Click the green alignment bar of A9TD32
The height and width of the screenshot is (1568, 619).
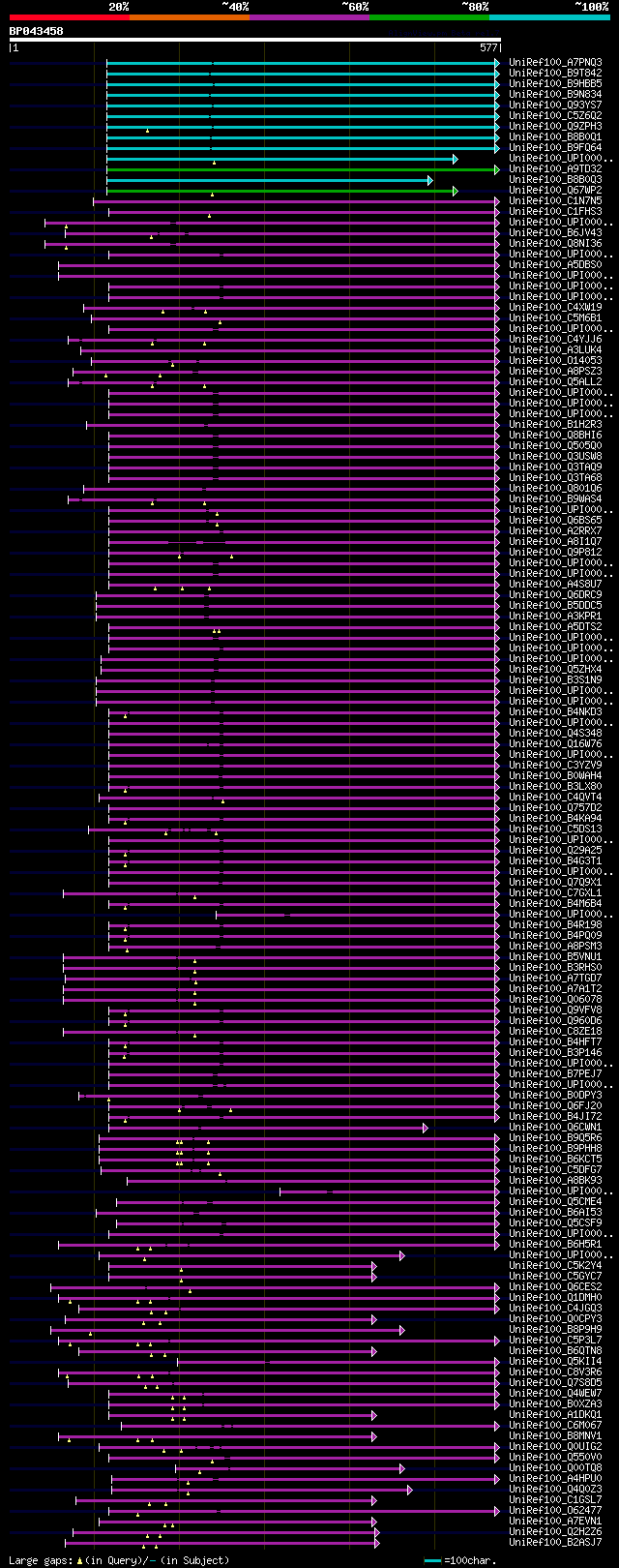tap(302, 169)
